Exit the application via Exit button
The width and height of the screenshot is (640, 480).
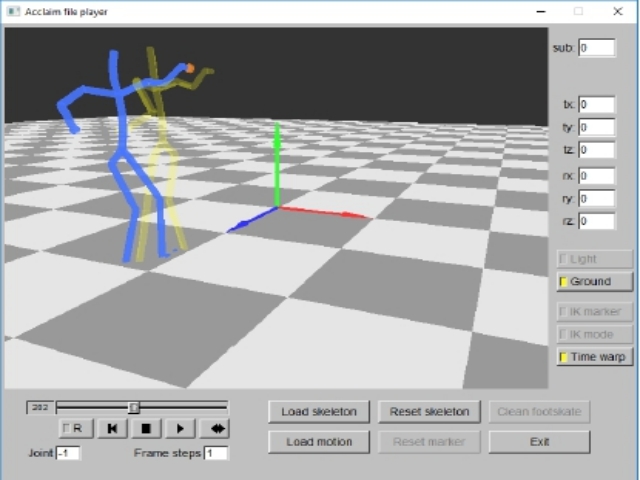[x=539, y=442]
